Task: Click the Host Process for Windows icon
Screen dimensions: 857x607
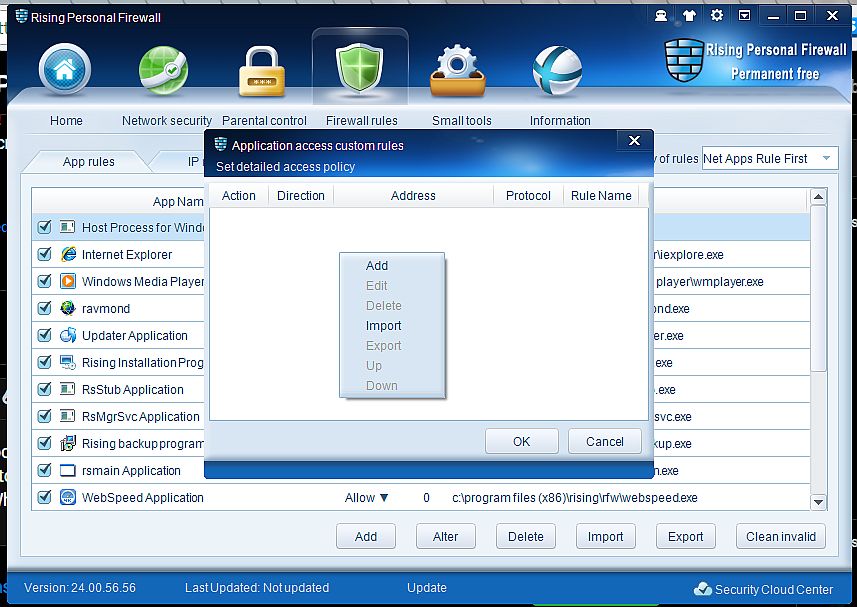Action: (68, 227)
